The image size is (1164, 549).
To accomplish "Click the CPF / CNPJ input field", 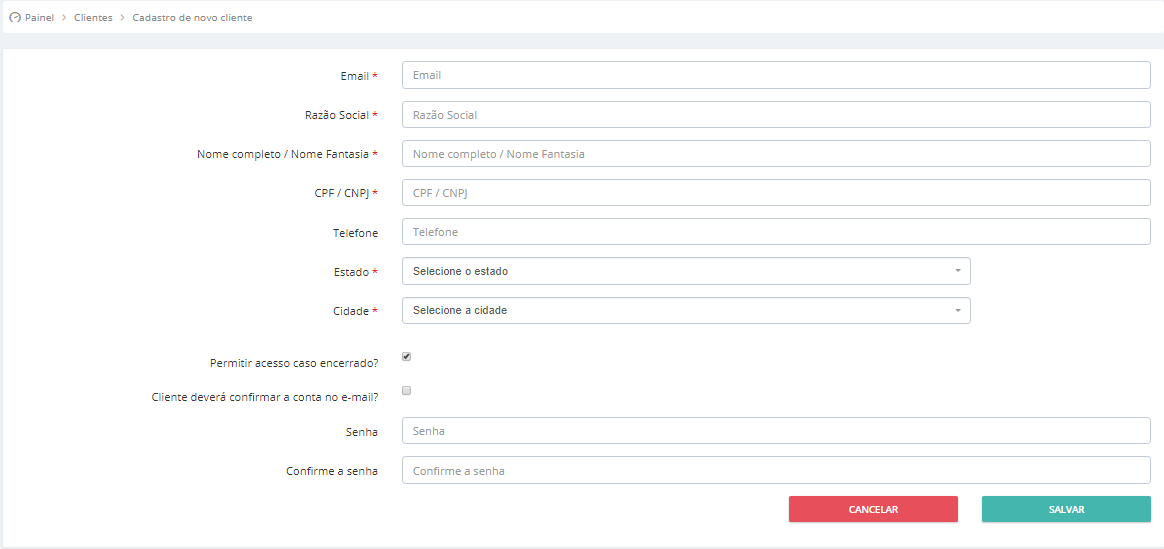I will [776, 193].
